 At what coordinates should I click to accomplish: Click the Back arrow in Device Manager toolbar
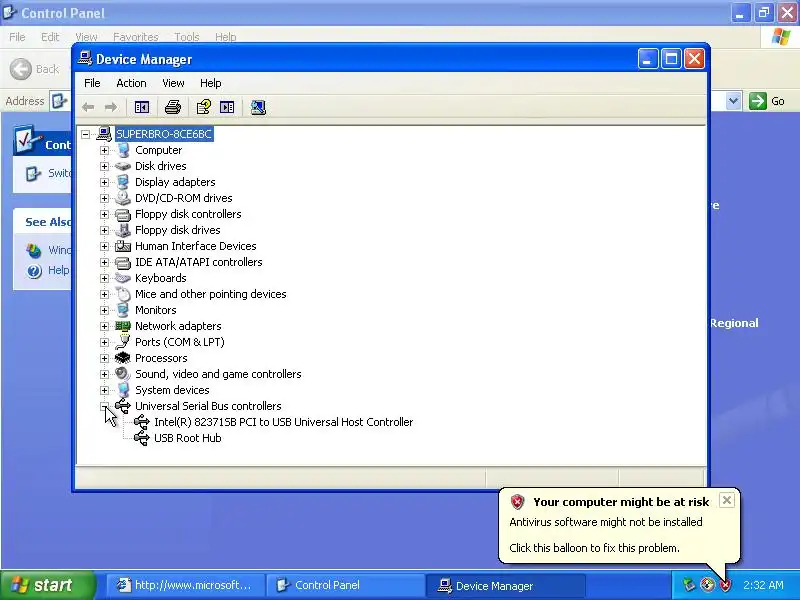coord(88,107)
